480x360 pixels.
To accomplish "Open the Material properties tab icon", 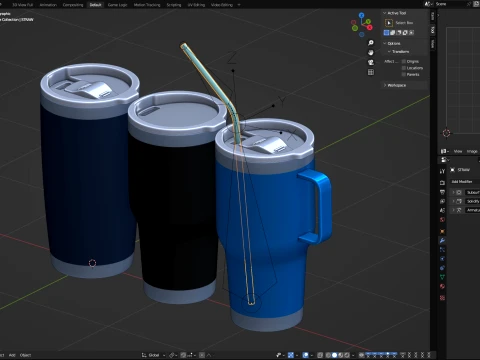I will coord(442,286).
